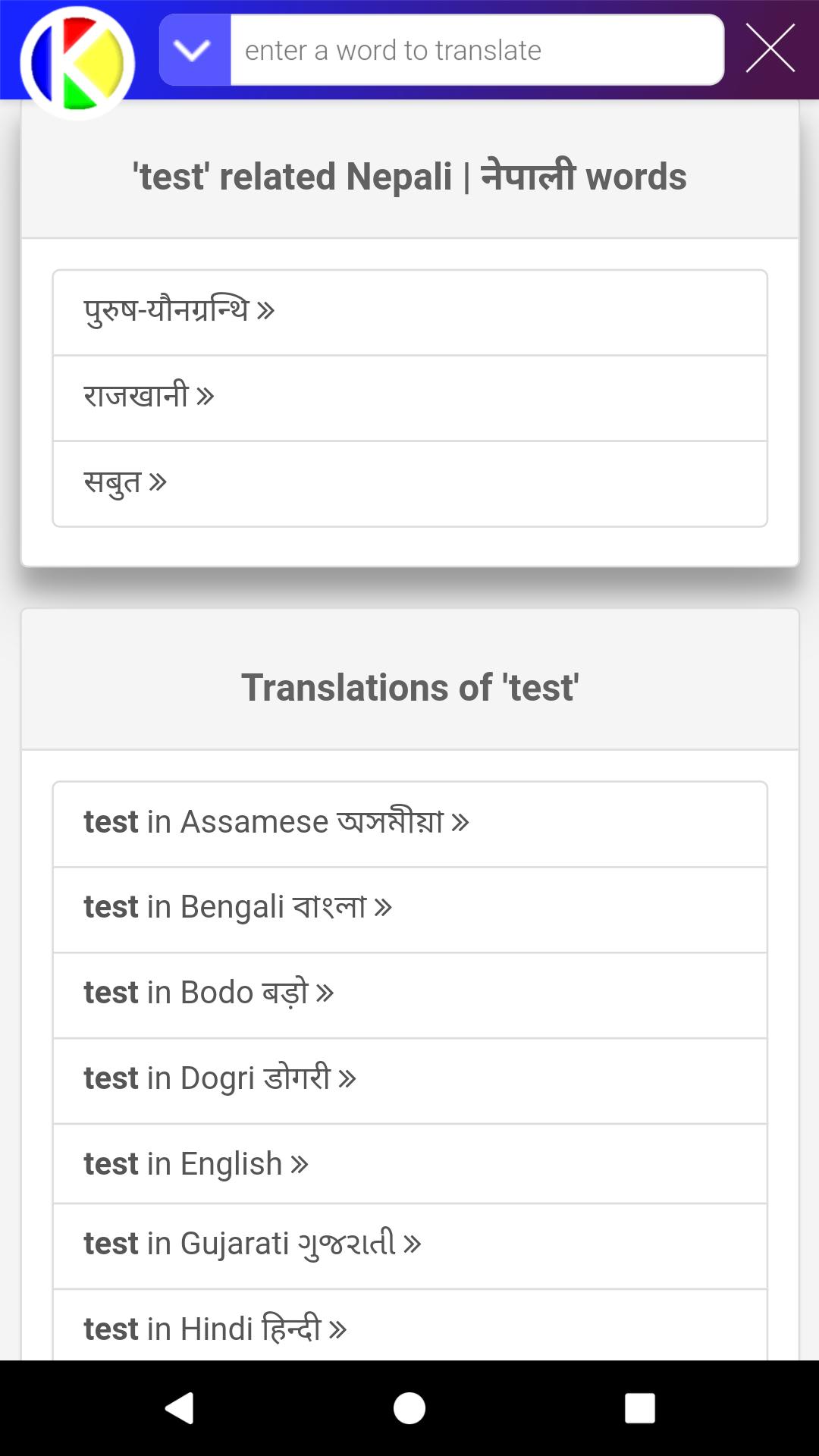
Task: View test in Assamese translation
Action: (409, 824)
